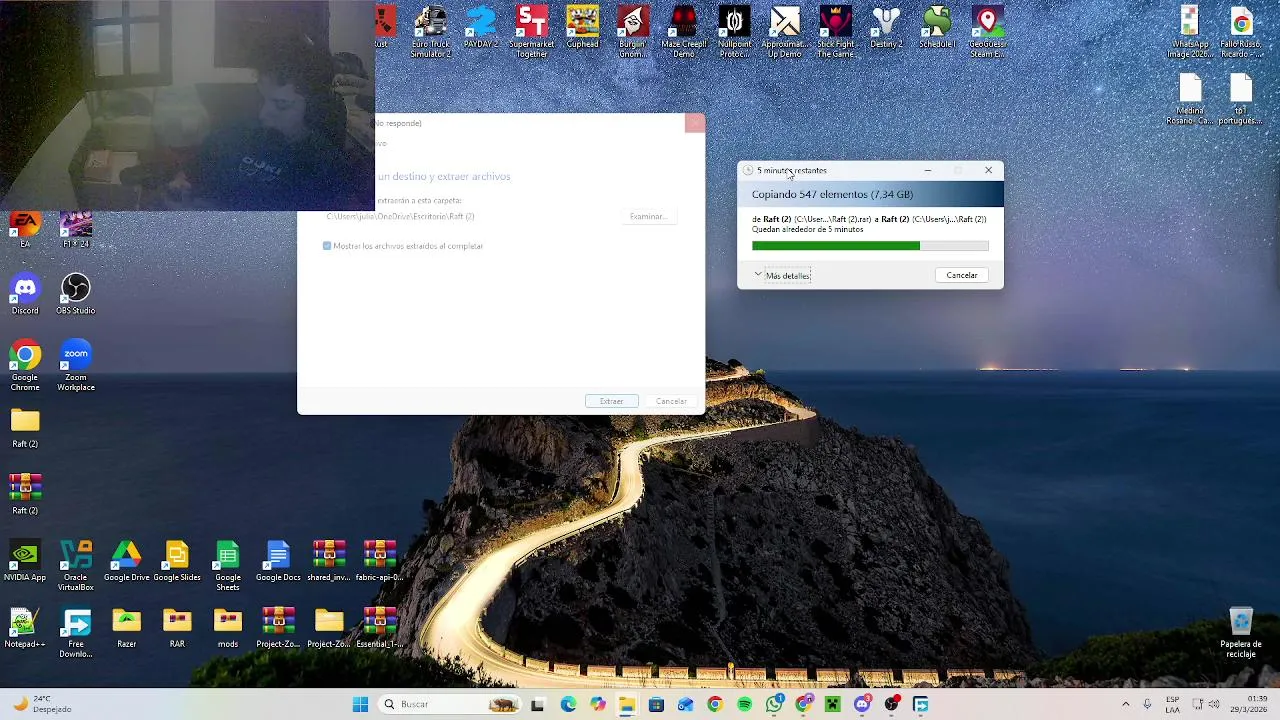Image resolution: width=1280 pixels, height=720 pixels.
Task: Open the Euro Truck Simulator 2 shortcut
Action: pyautogui.click(x=431, y=32)
